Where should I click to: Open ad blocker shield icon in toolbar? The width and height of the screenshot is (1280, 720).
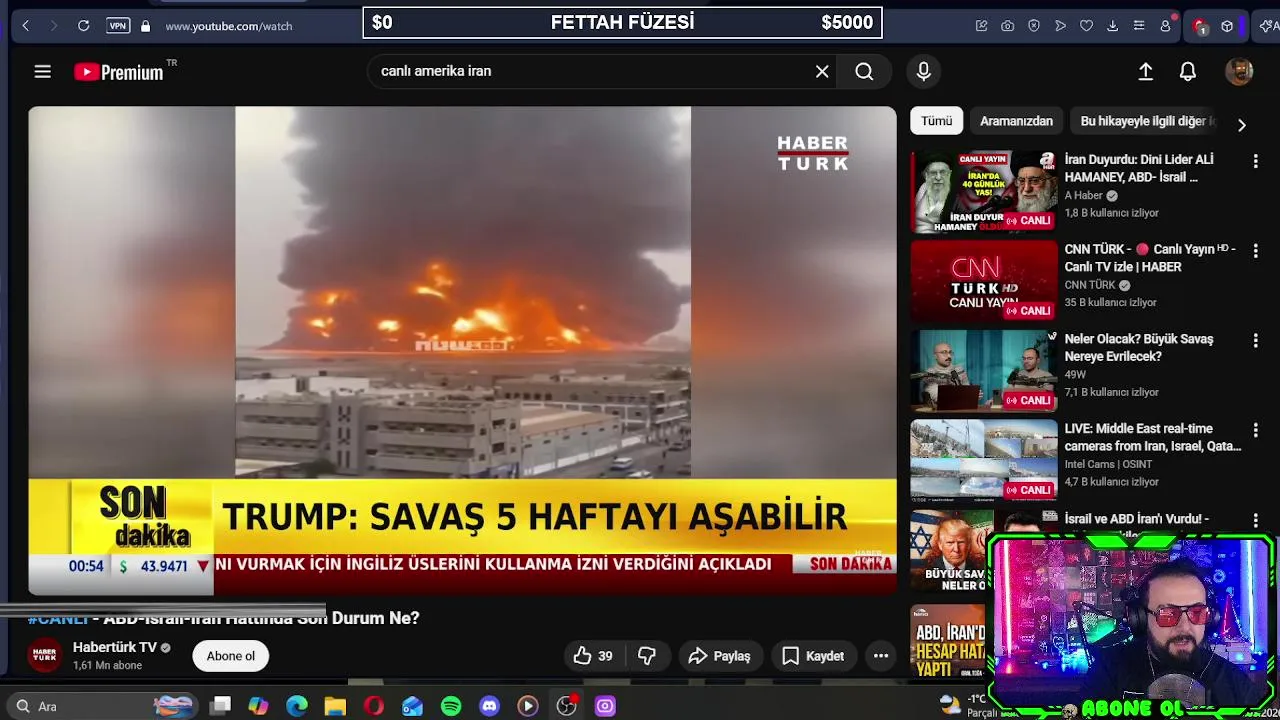point(1034,26)
